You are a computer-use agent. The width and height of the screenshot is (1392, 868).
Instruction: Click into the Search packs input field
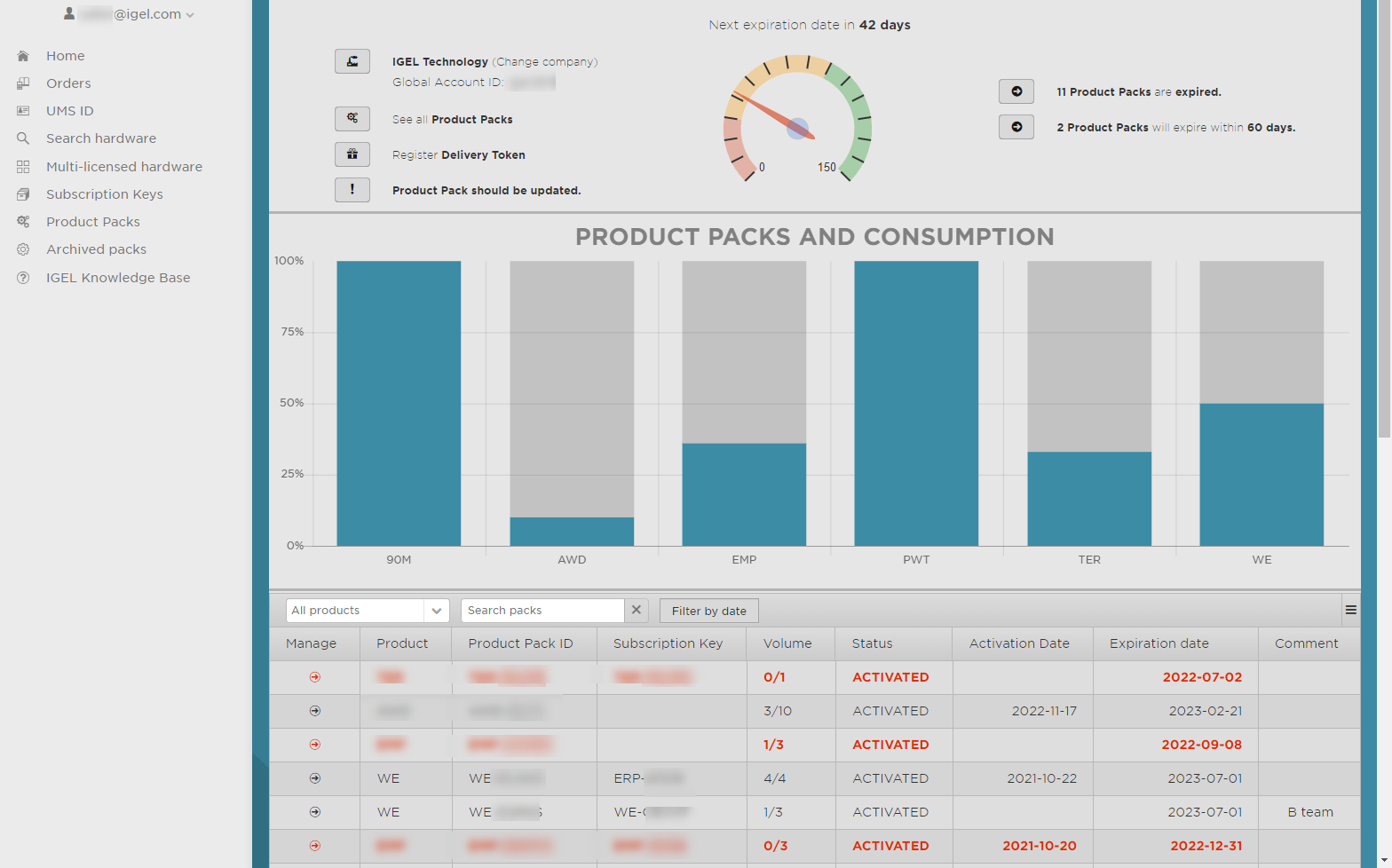tap(542, 611)
